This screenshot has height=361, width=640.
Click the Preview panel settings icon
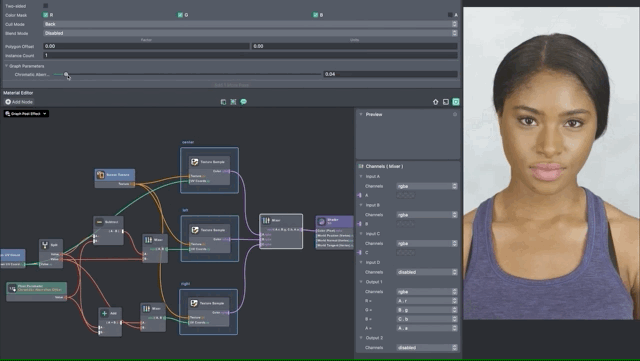click(x=455, y=114)
